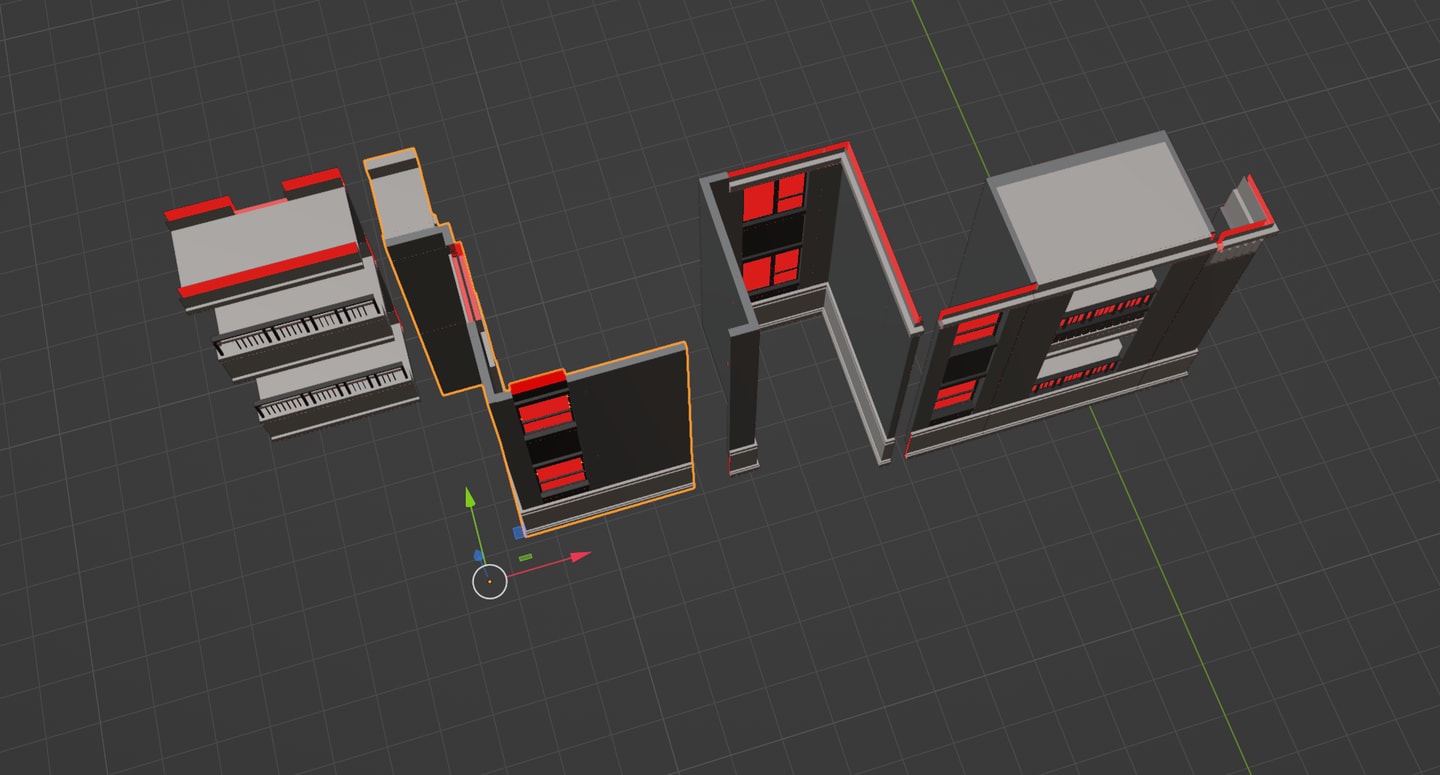Click the upper red window of the U-shaped wall
1440x775 pixels.
[774, 196]
